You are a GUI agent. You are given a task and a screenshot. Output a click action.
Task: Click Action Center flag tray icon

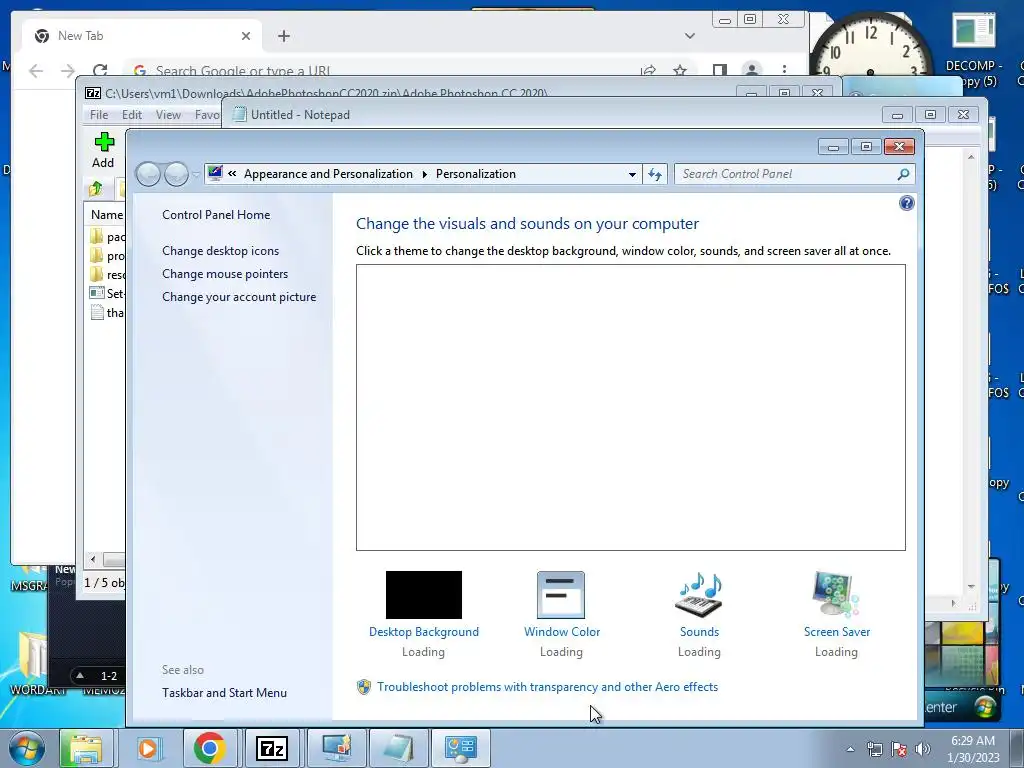pyautogui.click(x=899, y=749)
